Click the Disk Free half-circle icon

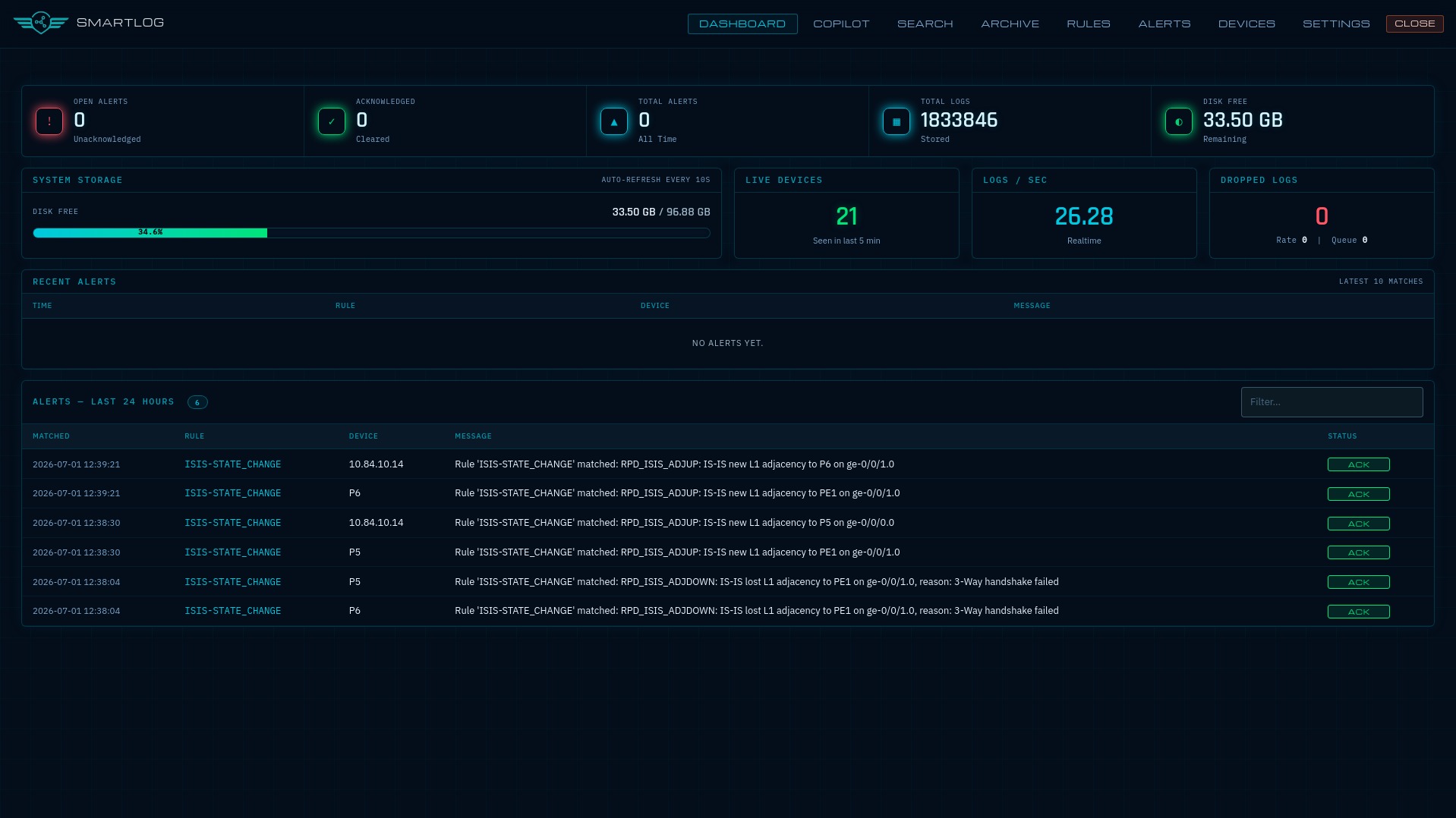(x=1179, y=121)
